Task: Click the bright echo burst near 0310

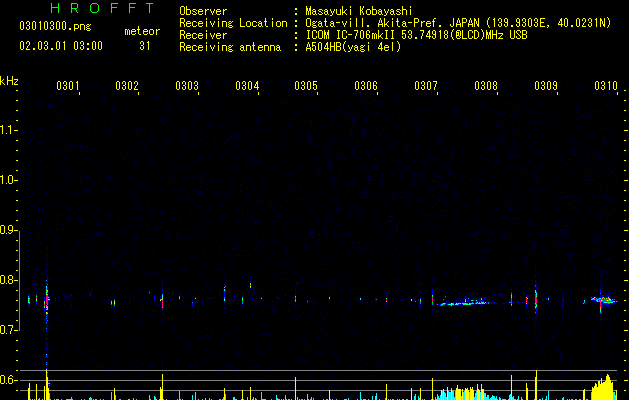Action: tap(604, 301)
